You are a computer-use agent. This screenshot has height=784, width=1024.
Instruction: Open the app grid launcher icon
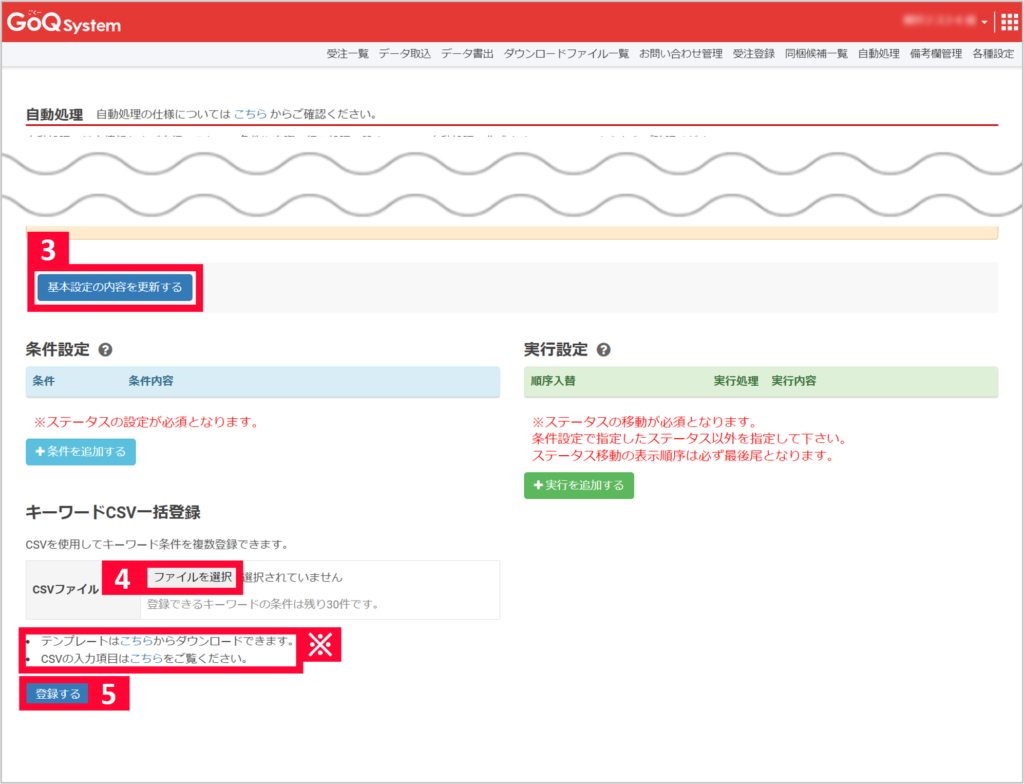[x=1008, y=20]
